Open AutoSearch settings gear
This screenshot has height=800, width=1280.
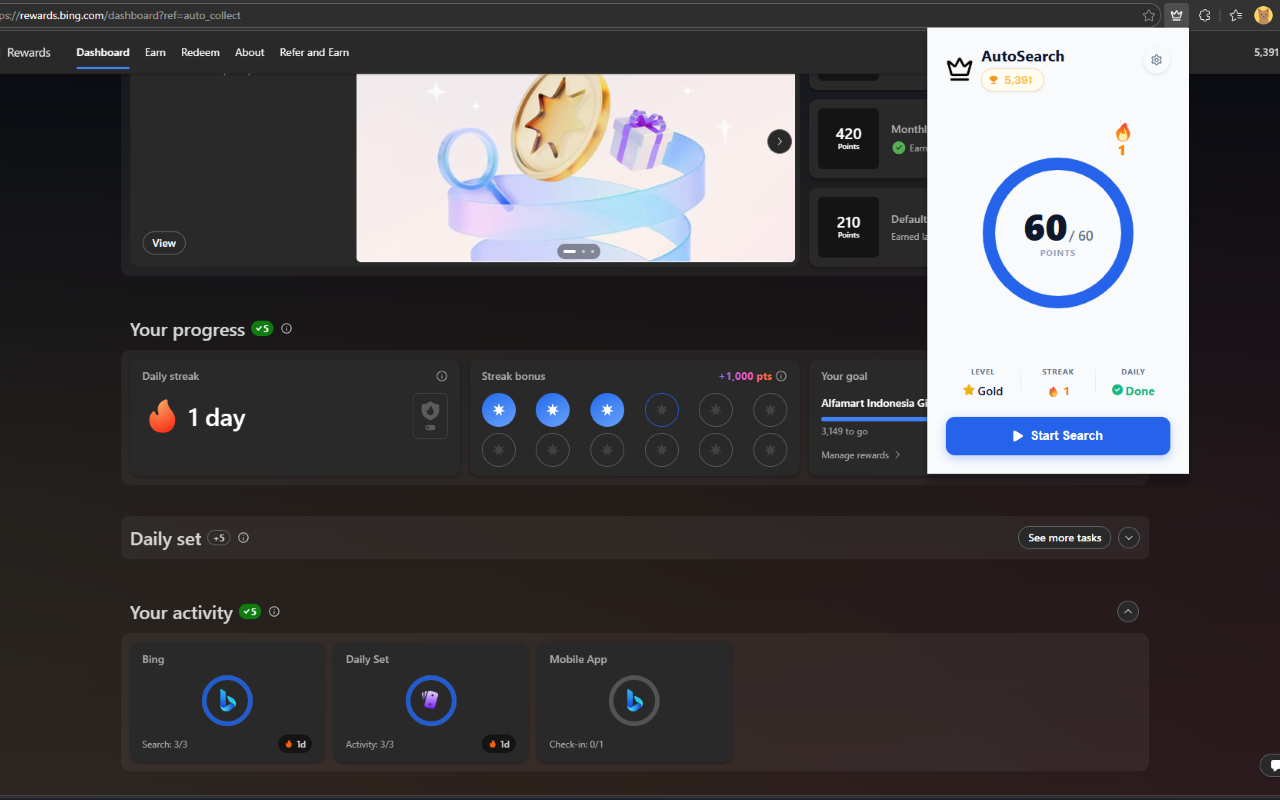[1156, 60]
